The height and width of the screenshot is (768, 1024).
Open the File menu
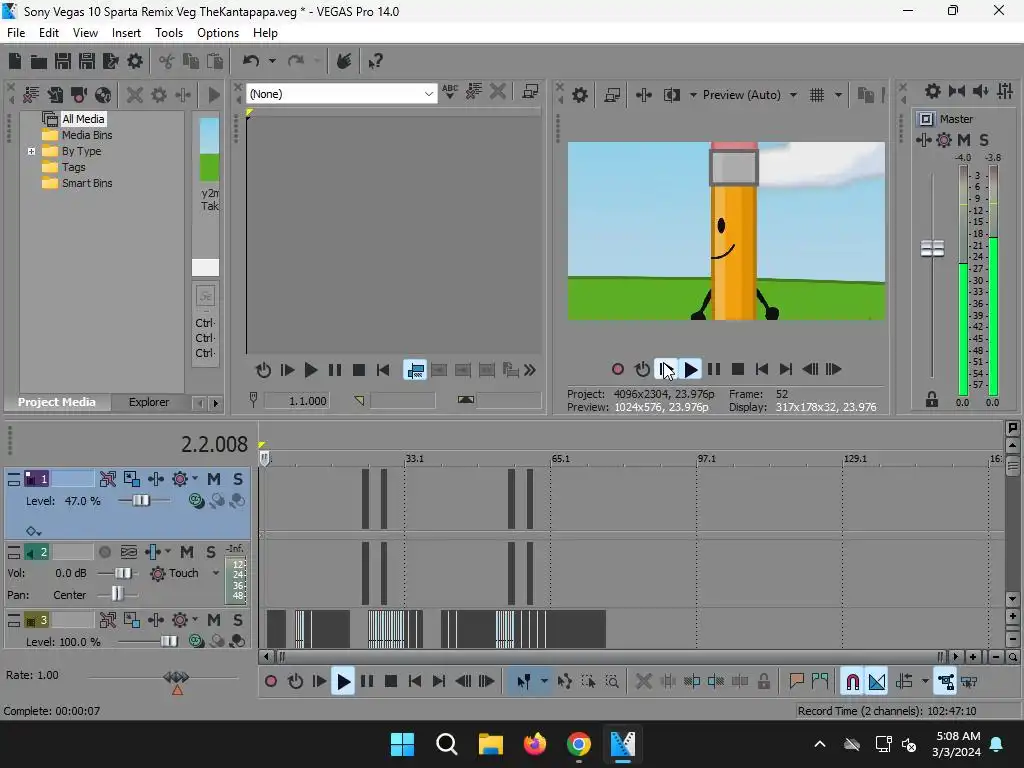click(x=16, y=33)
